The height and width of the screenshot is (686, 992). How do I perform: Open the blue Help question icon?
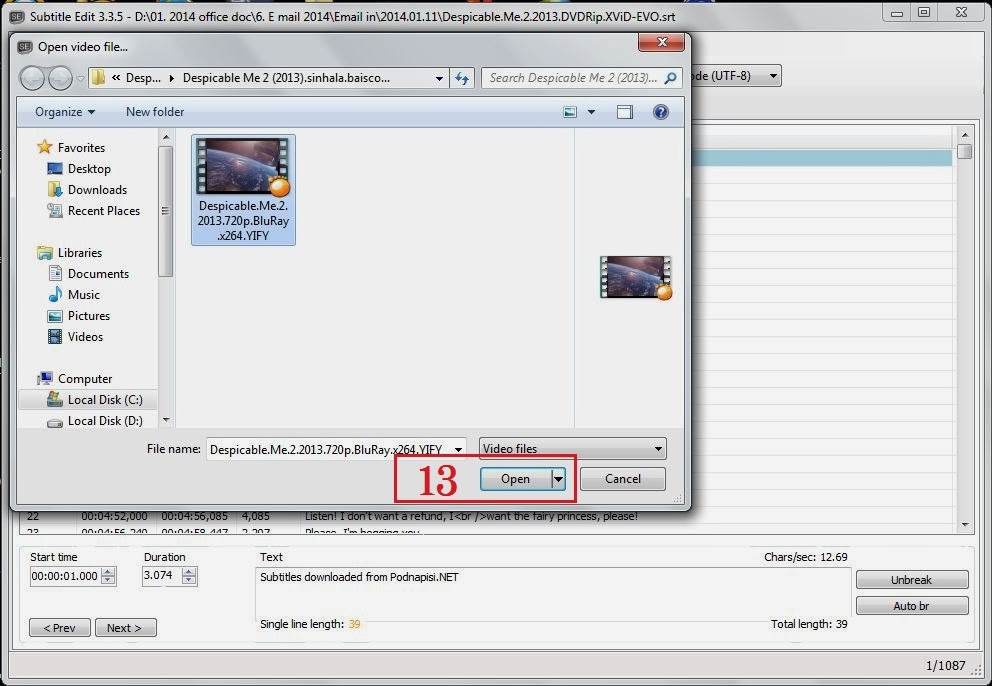(660, 112)
